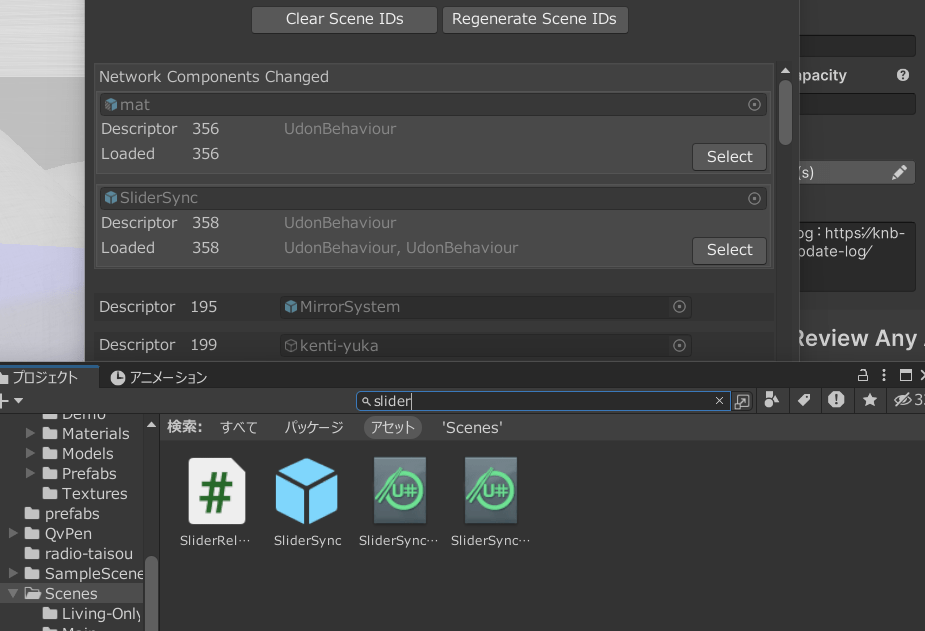The height and width of the screenshot is (631, 925).
Task: Click the star Favorites icon in Project toolbar
Action: pyautogui.click(x=870, y=401)
